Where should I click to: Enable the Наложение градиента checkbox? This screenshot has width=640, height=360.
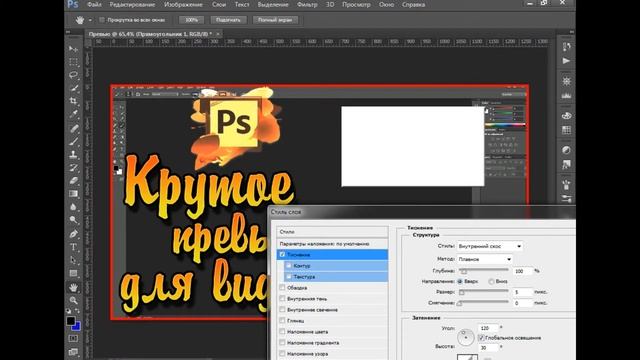[282, 342]
